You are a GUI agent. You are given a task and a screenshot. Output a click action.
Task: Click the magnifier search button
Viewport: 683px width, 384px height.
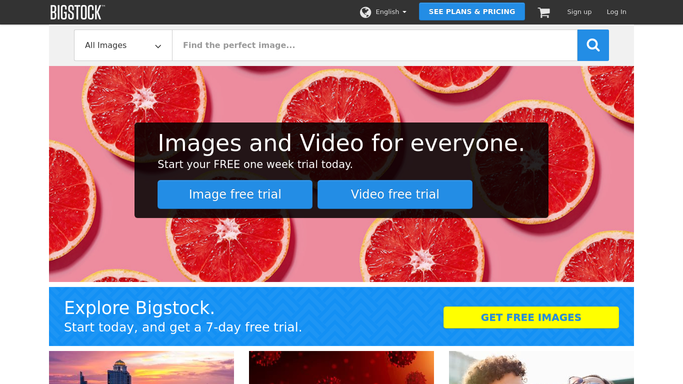(593, 45)
